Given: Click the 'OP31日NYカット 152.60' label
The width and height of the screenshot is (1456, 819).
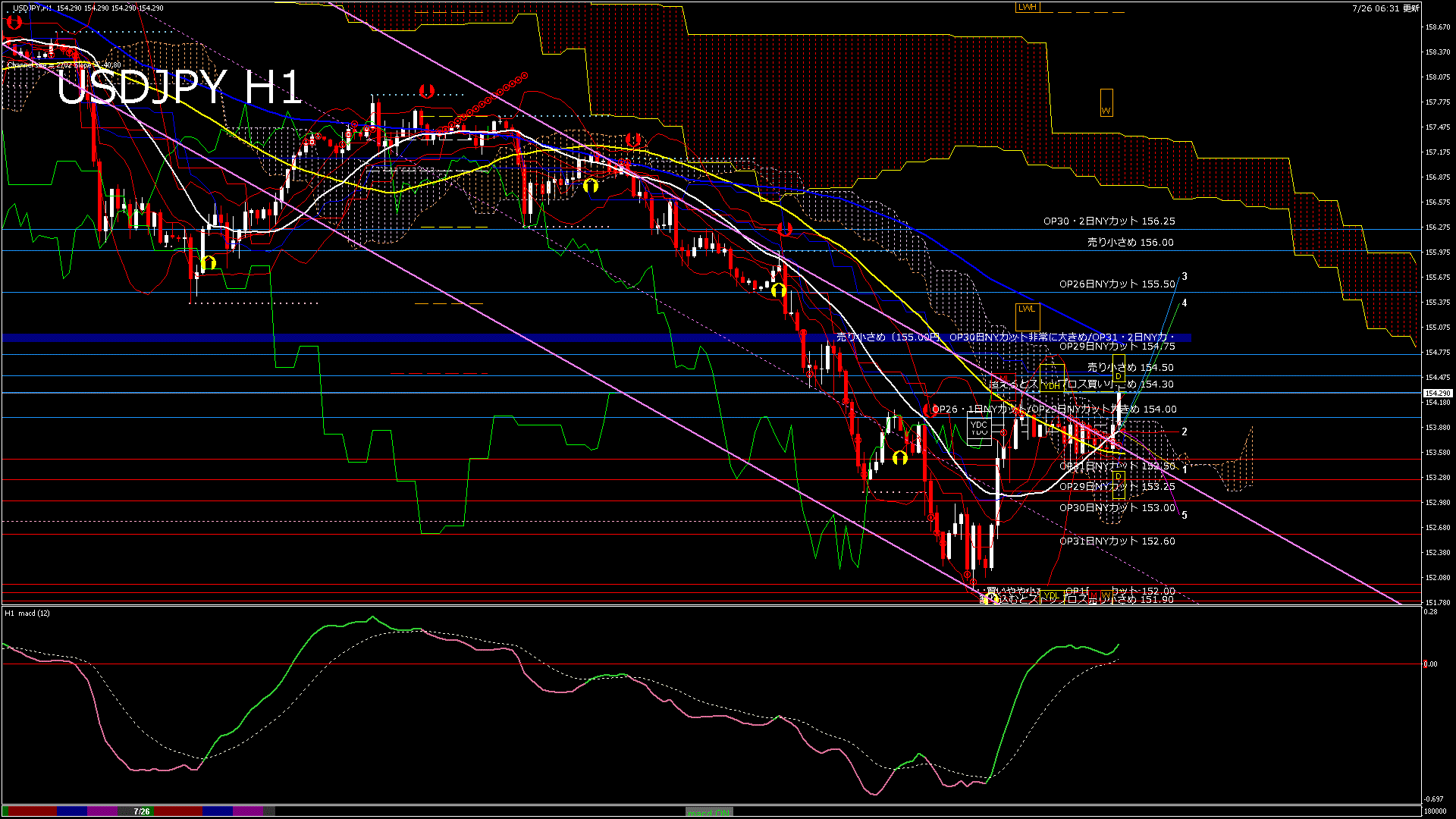Looking at the screenshot, I should coord(1117,541).
